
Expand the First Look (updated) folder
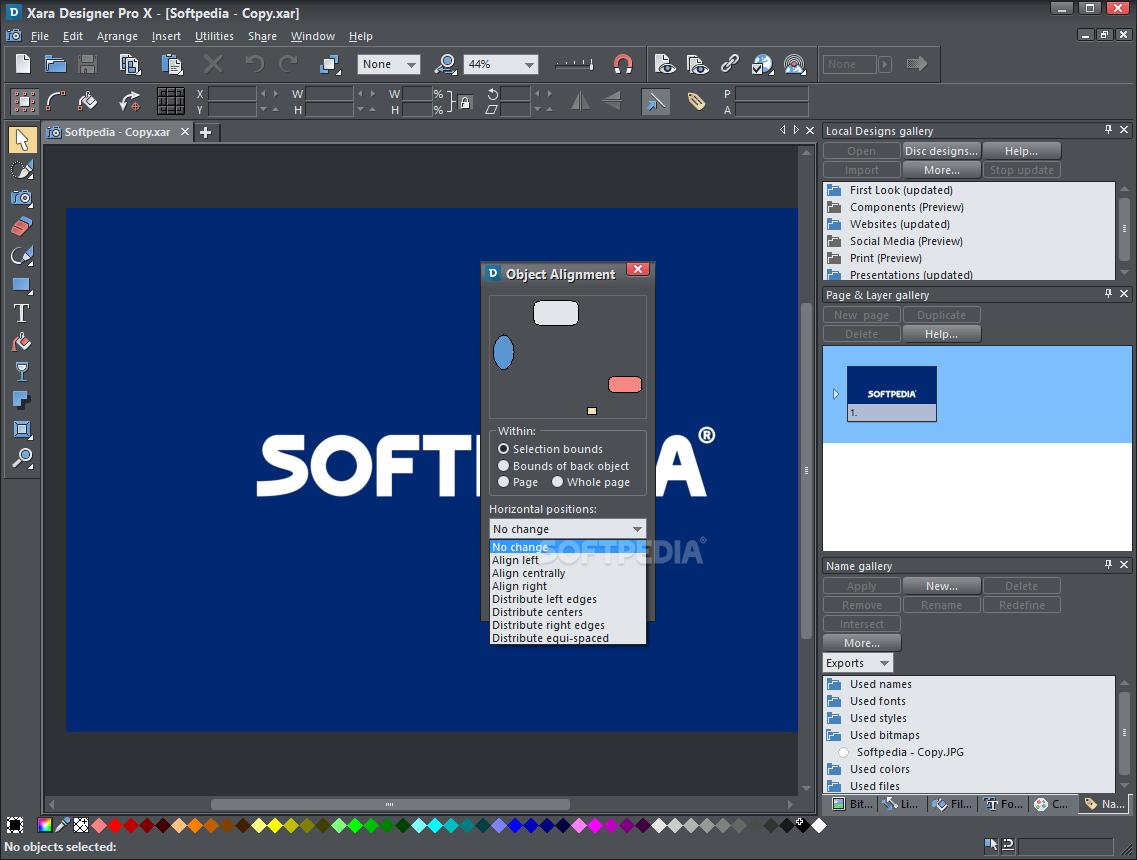(x=835, y=190)
